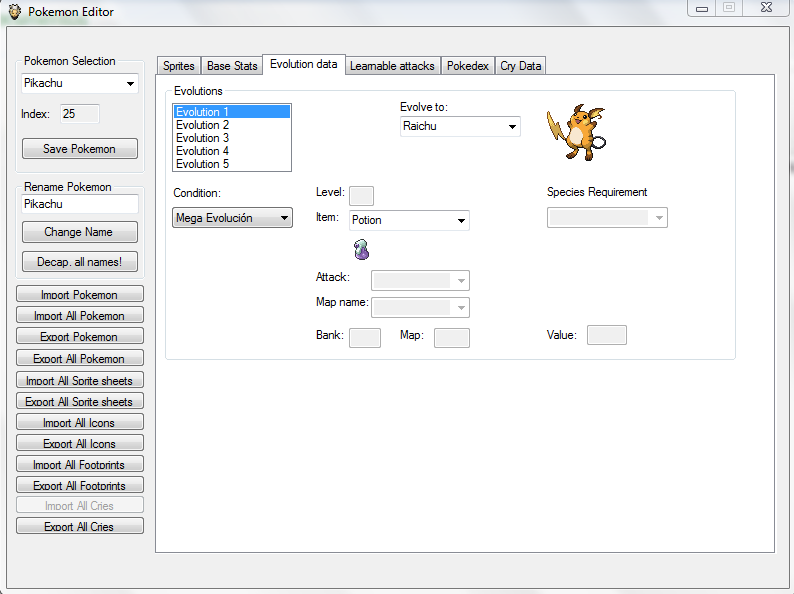Click the Potion item icon
The height and width of the screenshot is (594, 794).
361,249
